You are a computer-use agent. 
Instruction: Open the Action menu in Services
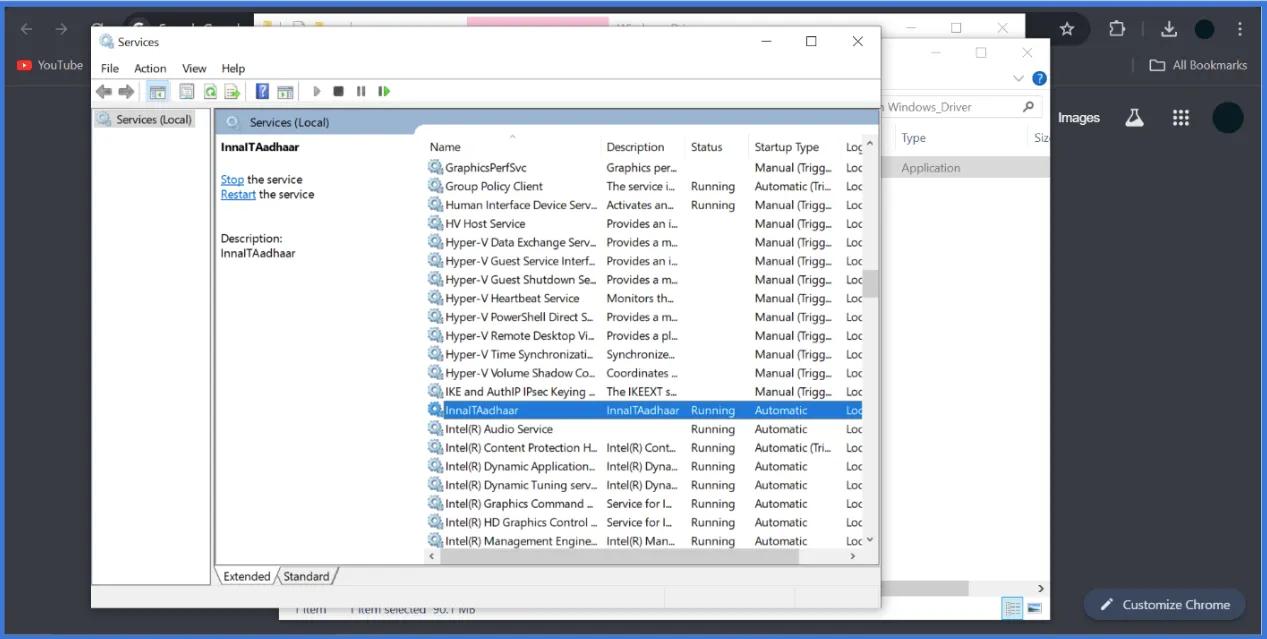(150, 68)
